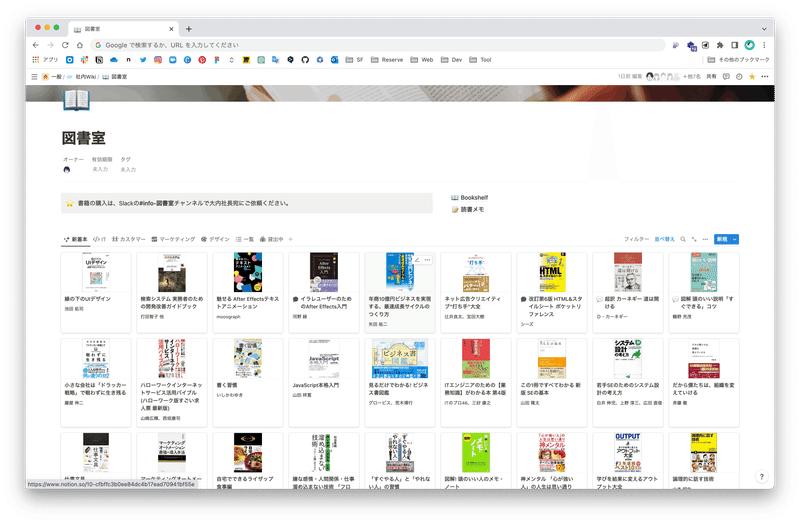Click the collaborator avatars group

click(x=662, y=77)
